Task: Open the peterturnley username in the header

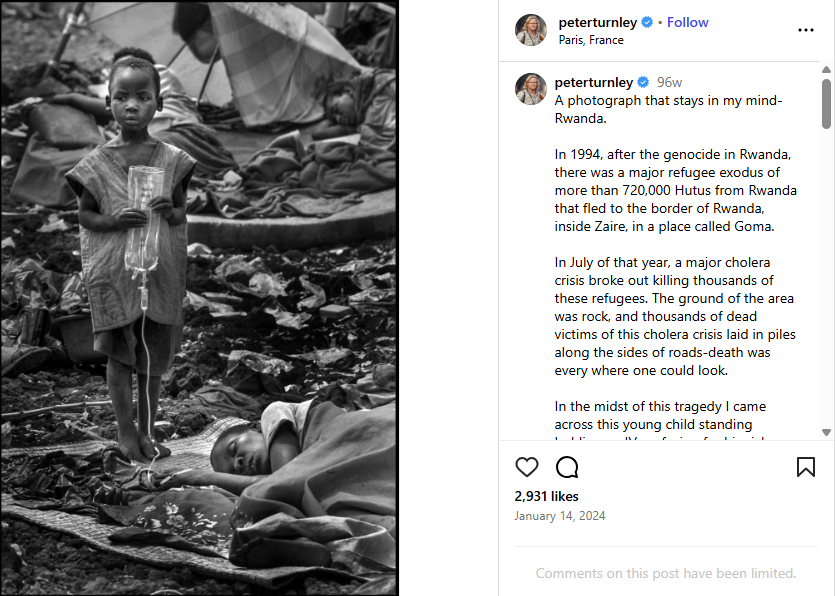Action: point(597,22)
